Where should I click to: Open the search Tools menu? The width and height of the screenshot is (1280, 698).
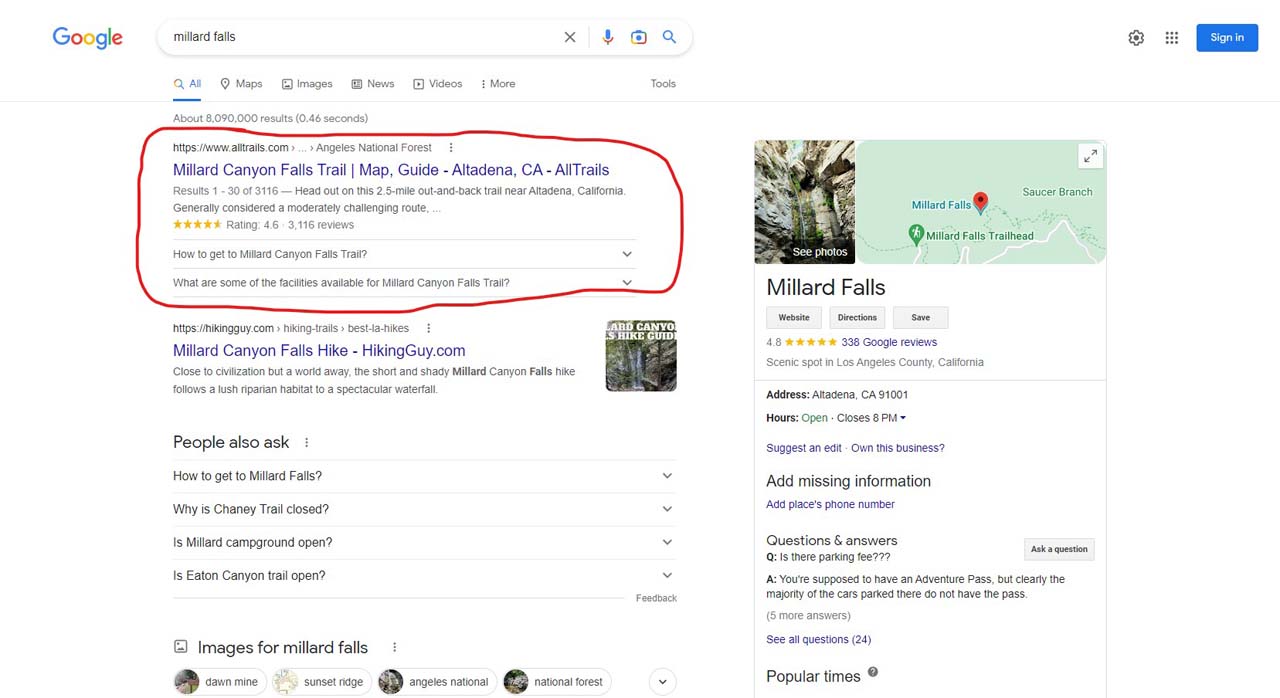663,84
